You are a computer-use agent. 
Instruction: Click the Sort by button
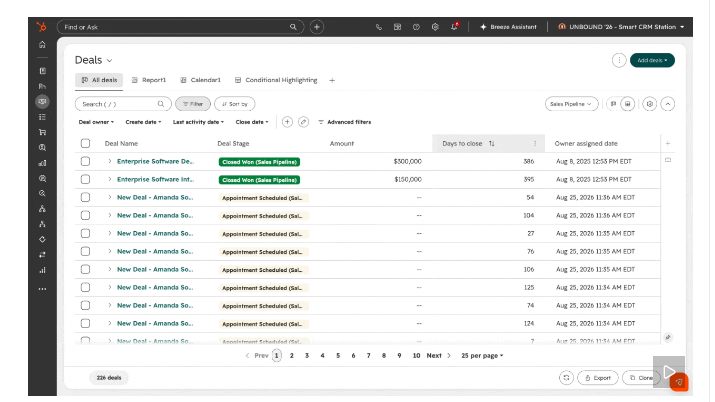(235, 104)
